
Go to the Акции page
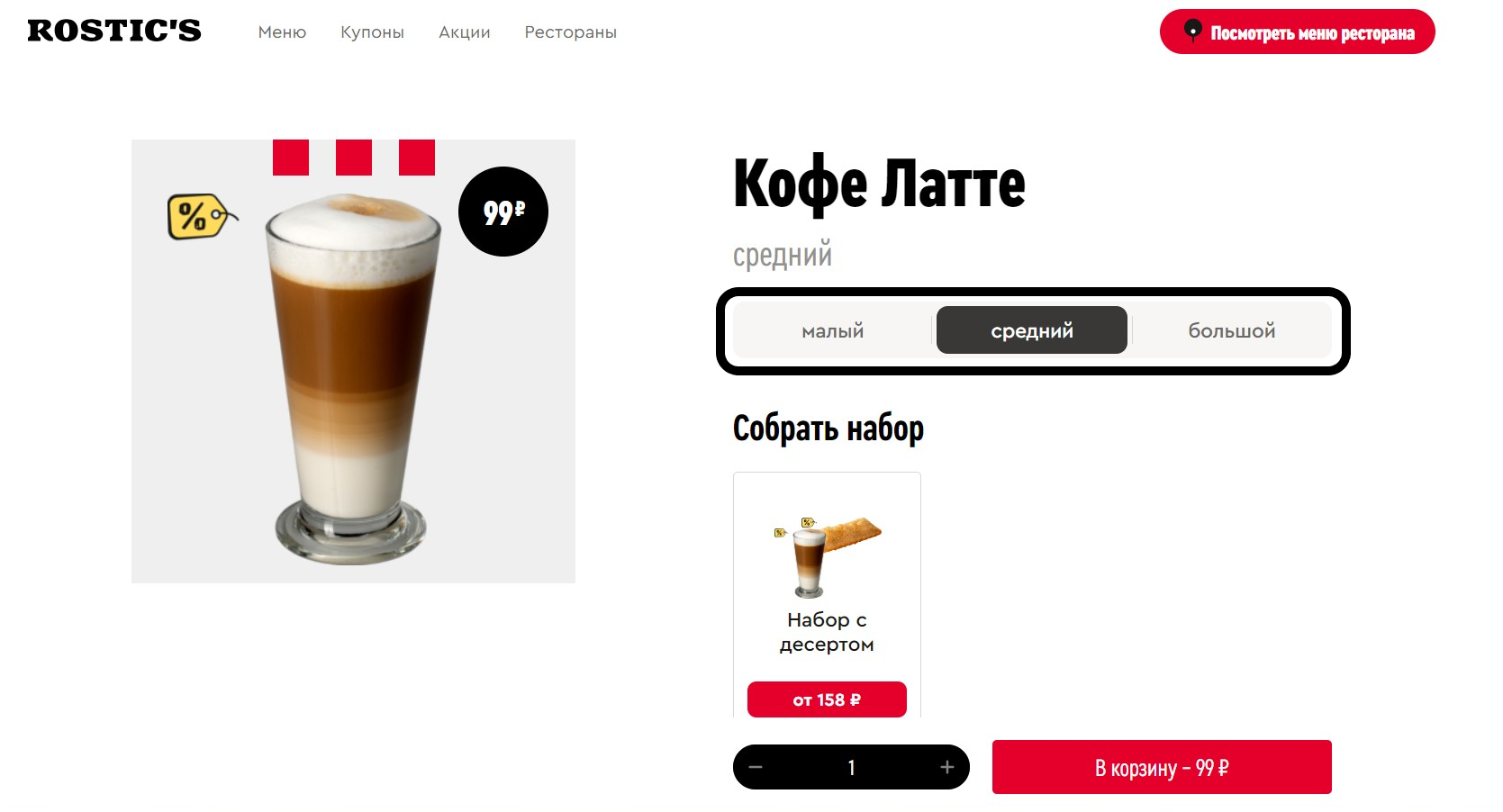click(x=465, y=32)
